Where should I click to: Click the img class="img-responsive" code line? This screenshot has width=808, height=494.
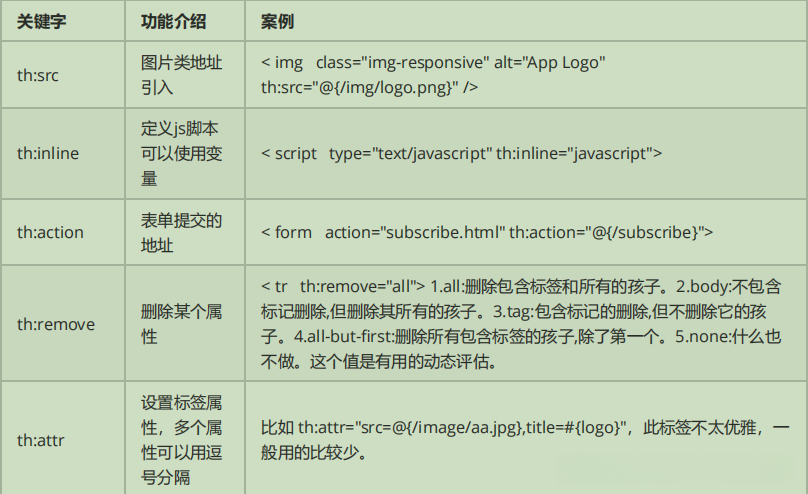tap(433, 63)
